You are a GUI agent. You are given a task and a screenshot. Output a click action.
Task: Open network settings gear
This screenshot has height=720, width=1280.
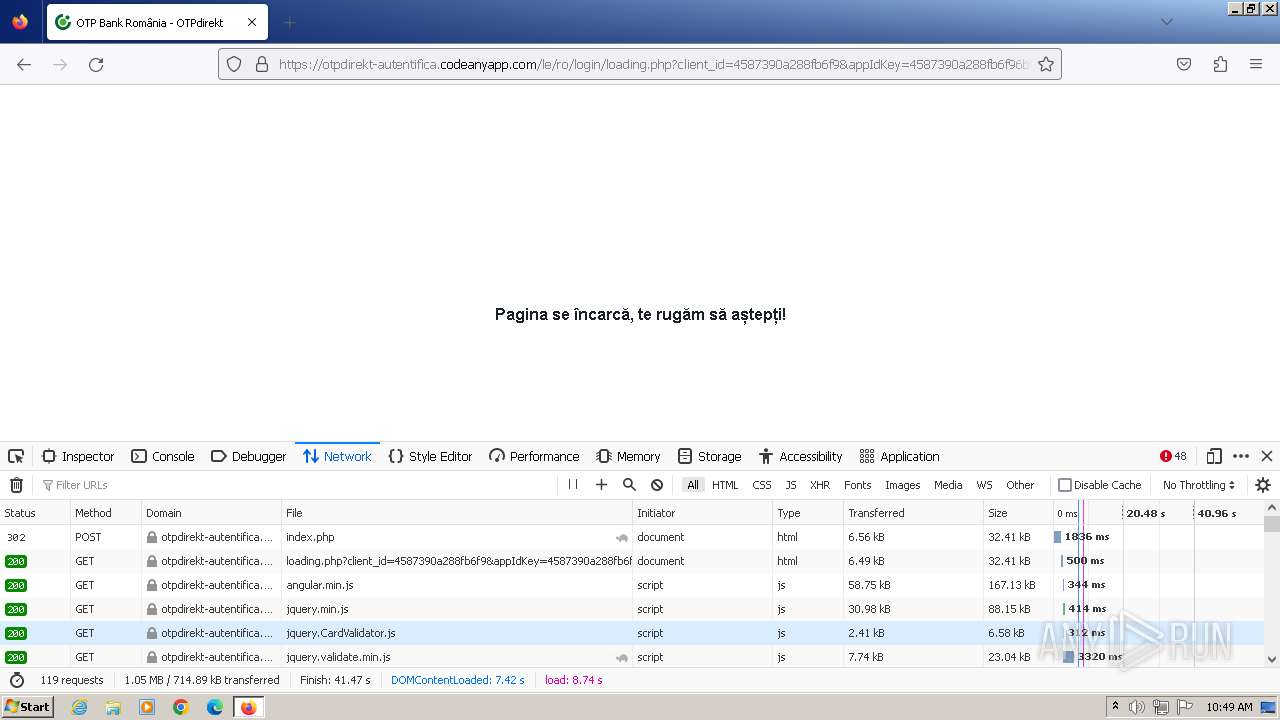click(x=1263, y=485)
